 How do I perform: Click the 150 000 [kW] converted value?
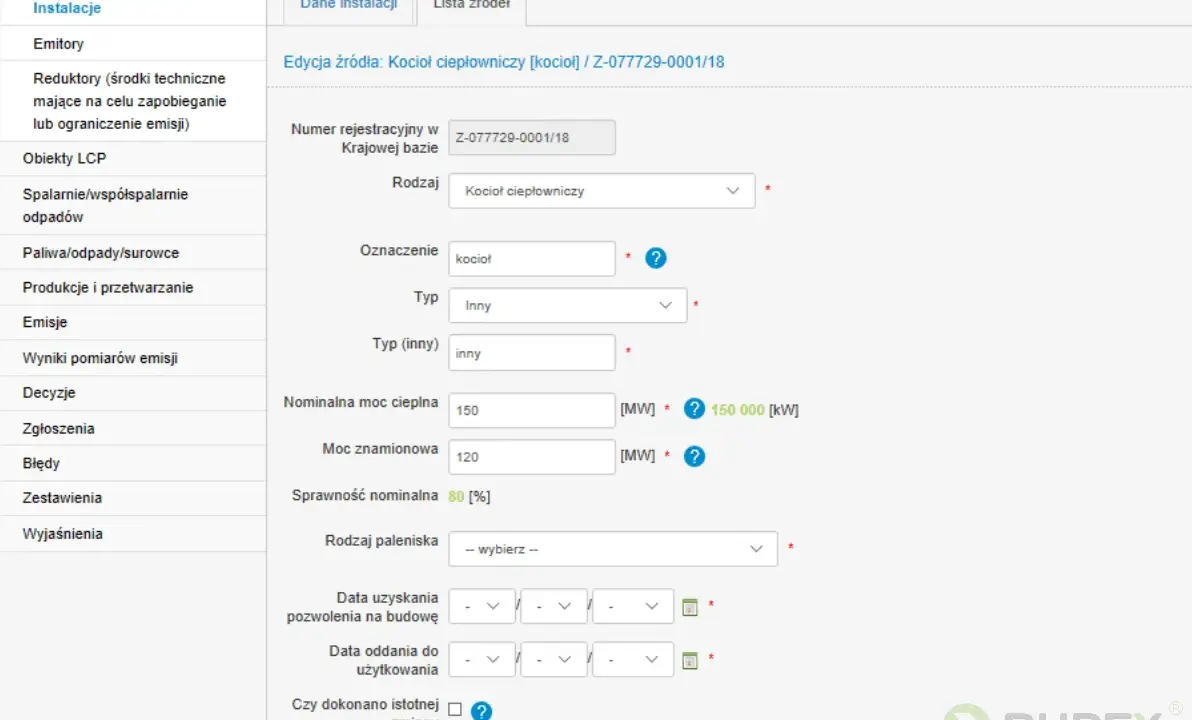pyautogui.click(x=755, y=410)
